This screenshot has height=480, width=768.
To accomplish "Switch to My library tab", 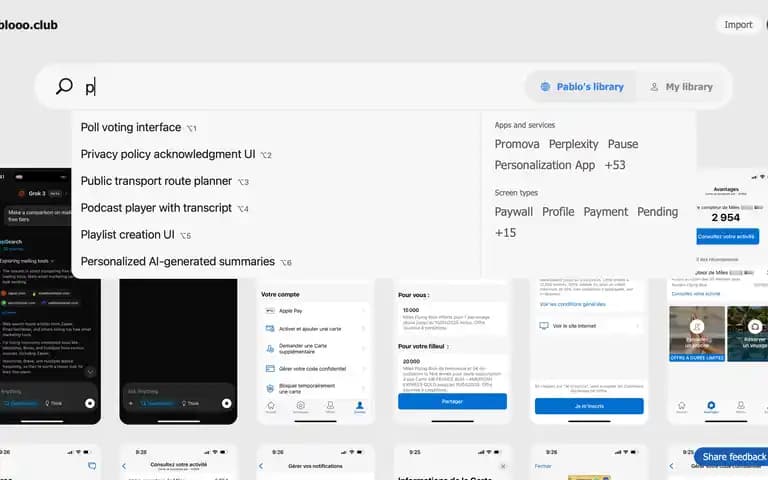I will click(x=681, y=87).
